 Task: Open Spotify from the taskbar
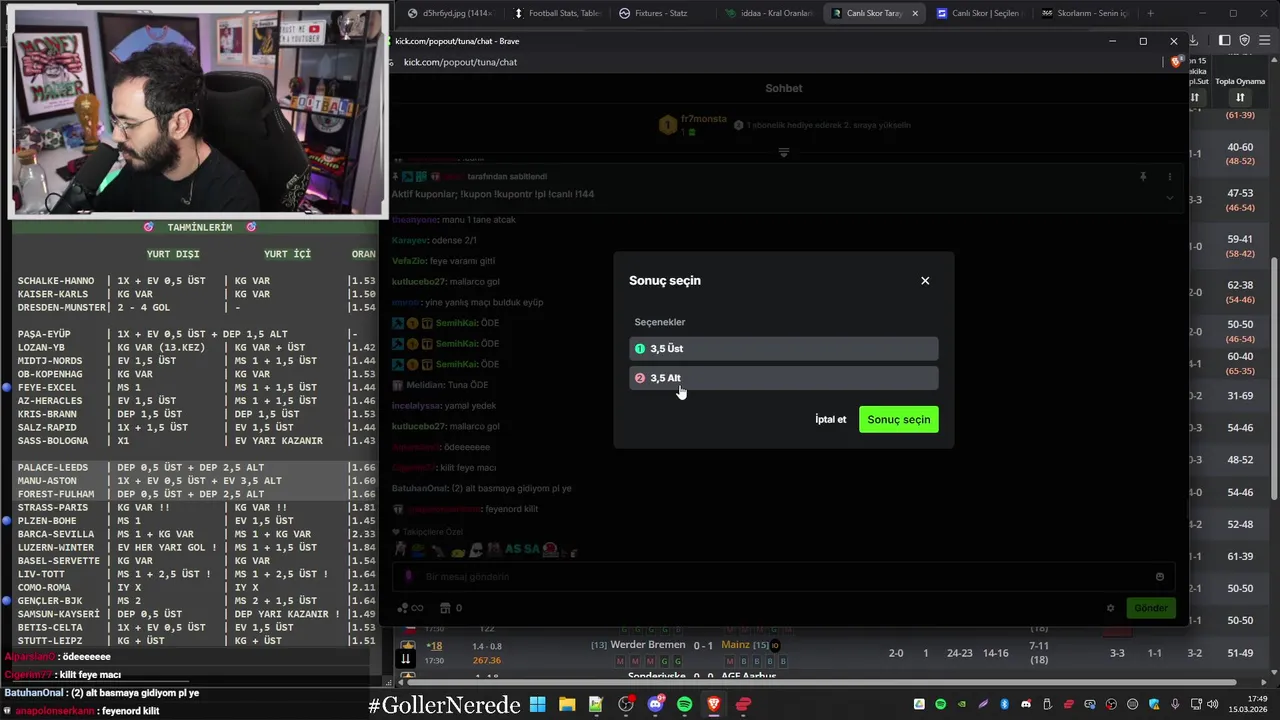pos(685,705)
